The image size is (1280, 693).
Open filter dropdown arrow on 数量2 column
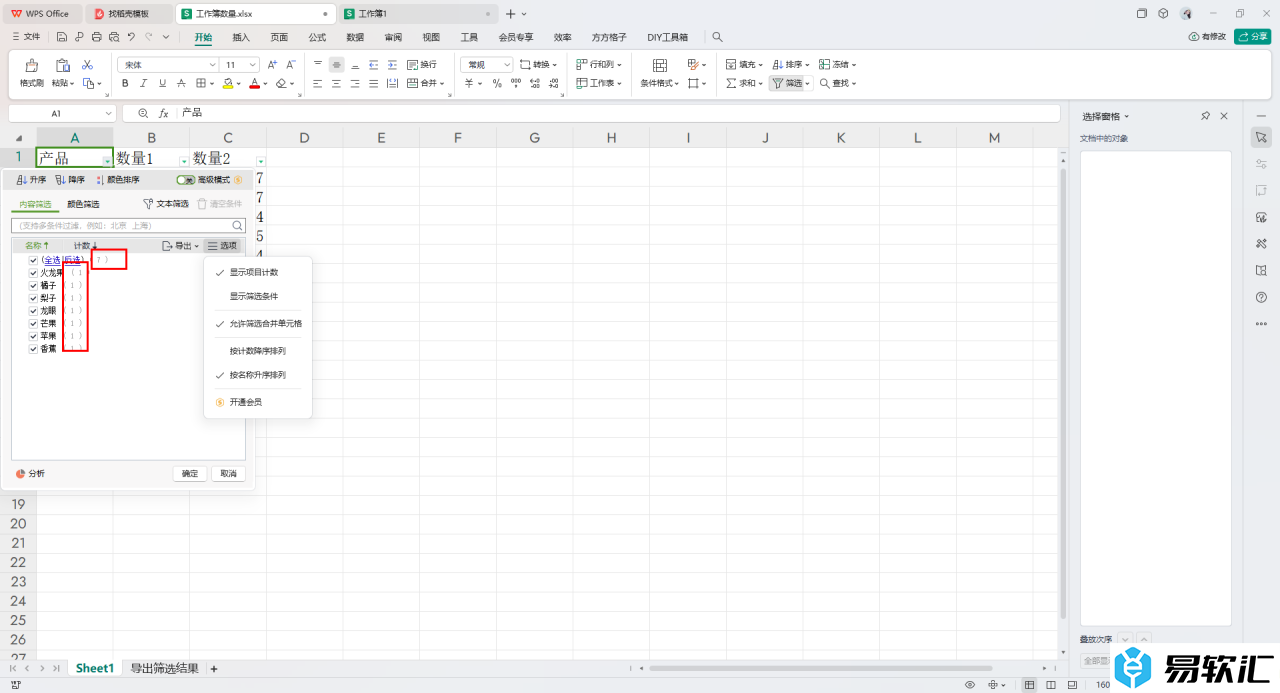261,161
